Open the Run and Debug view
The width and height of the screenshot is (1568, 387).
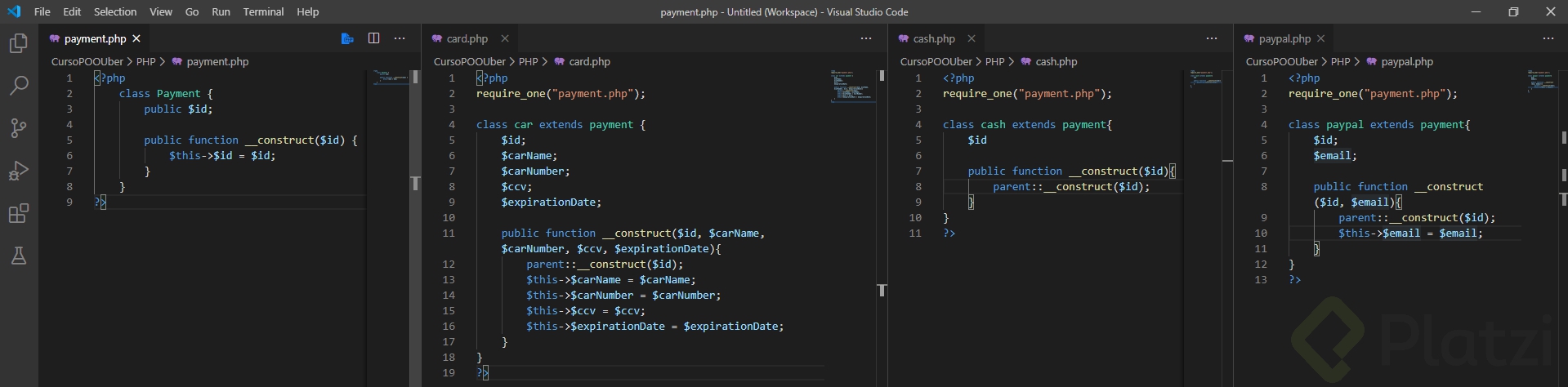pyautogui.click(x=18, y=171)
